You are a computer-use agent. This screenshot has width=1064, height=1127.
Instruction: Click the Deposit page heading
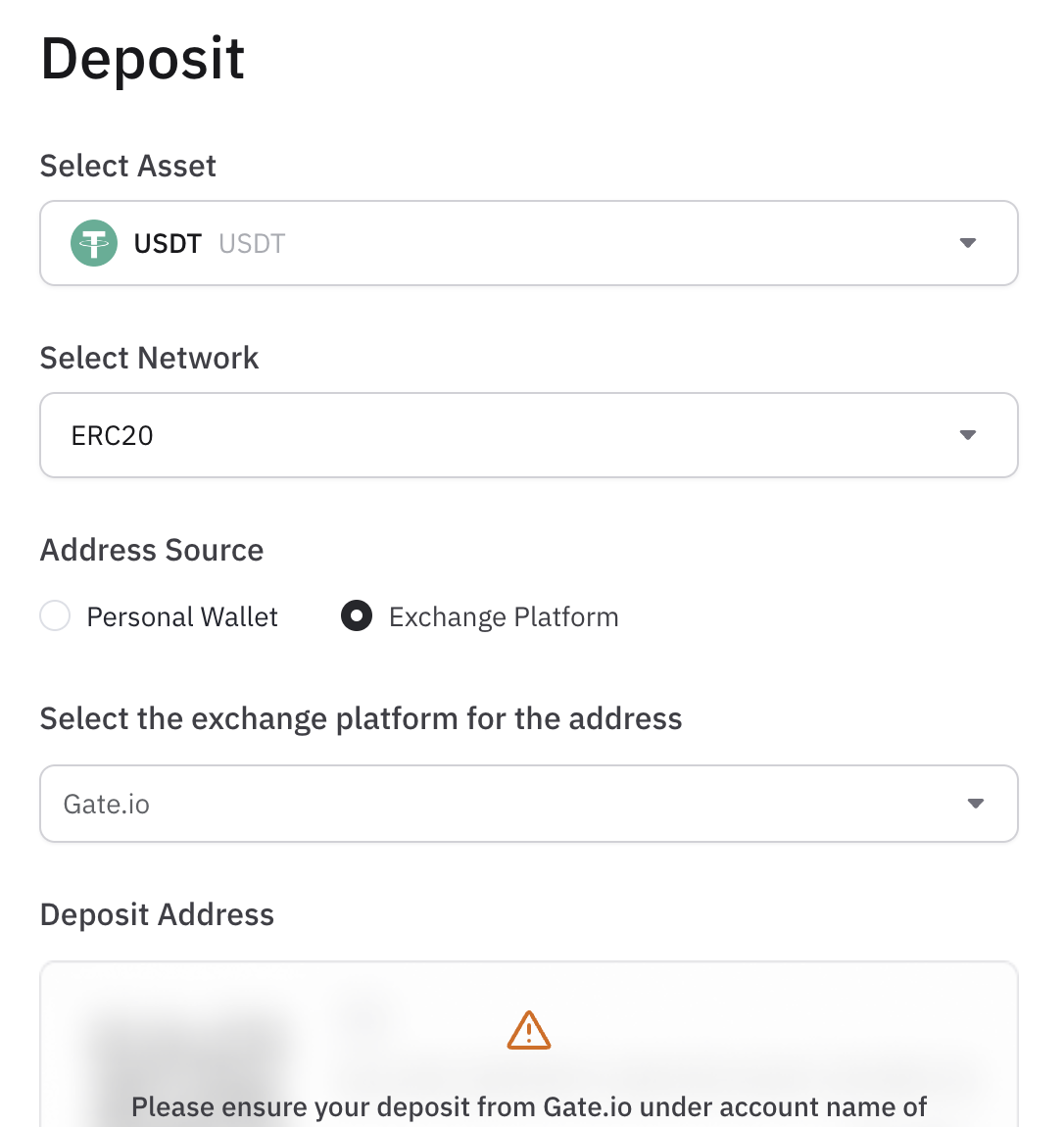click(x=142, y=59)
